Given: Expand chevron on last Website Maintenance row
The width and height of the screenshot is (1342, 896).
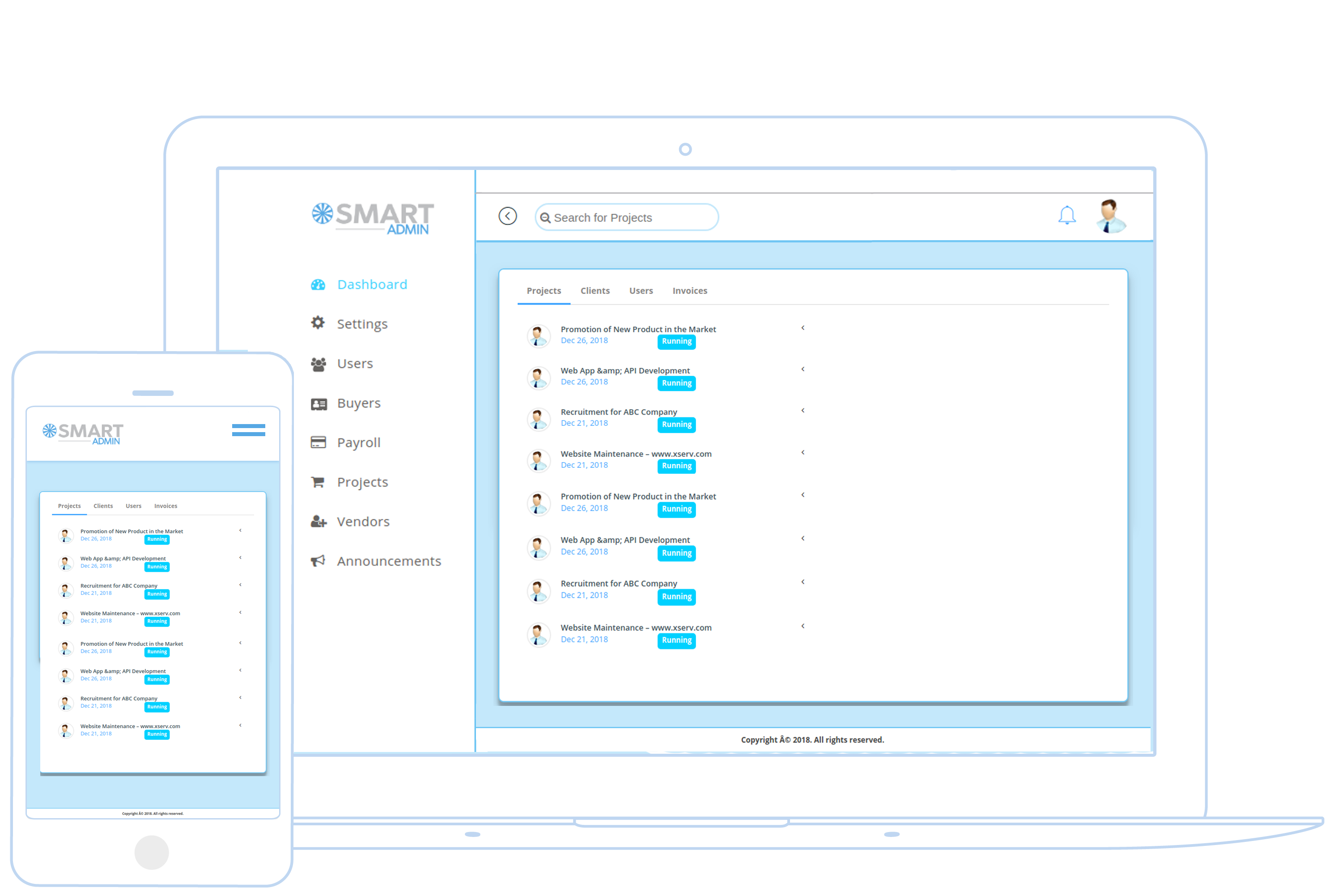Looking at the screenshot, I should [803, 626].
